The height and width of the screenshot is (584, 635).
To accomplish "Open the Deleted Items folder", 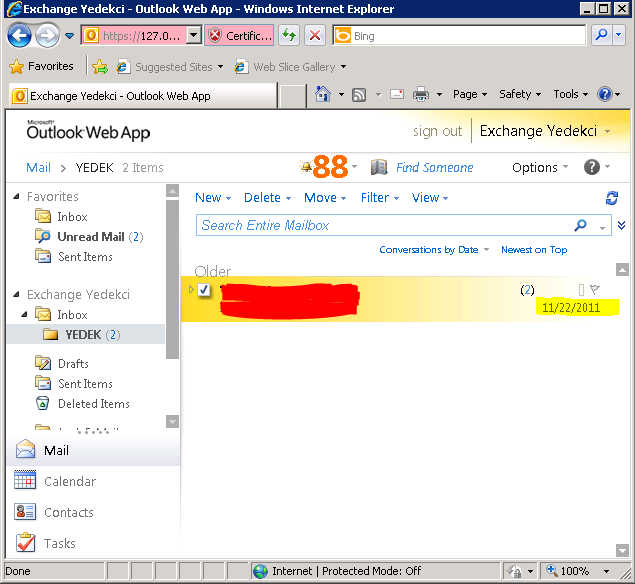I will pyautogui.click(x=82, y=403).
